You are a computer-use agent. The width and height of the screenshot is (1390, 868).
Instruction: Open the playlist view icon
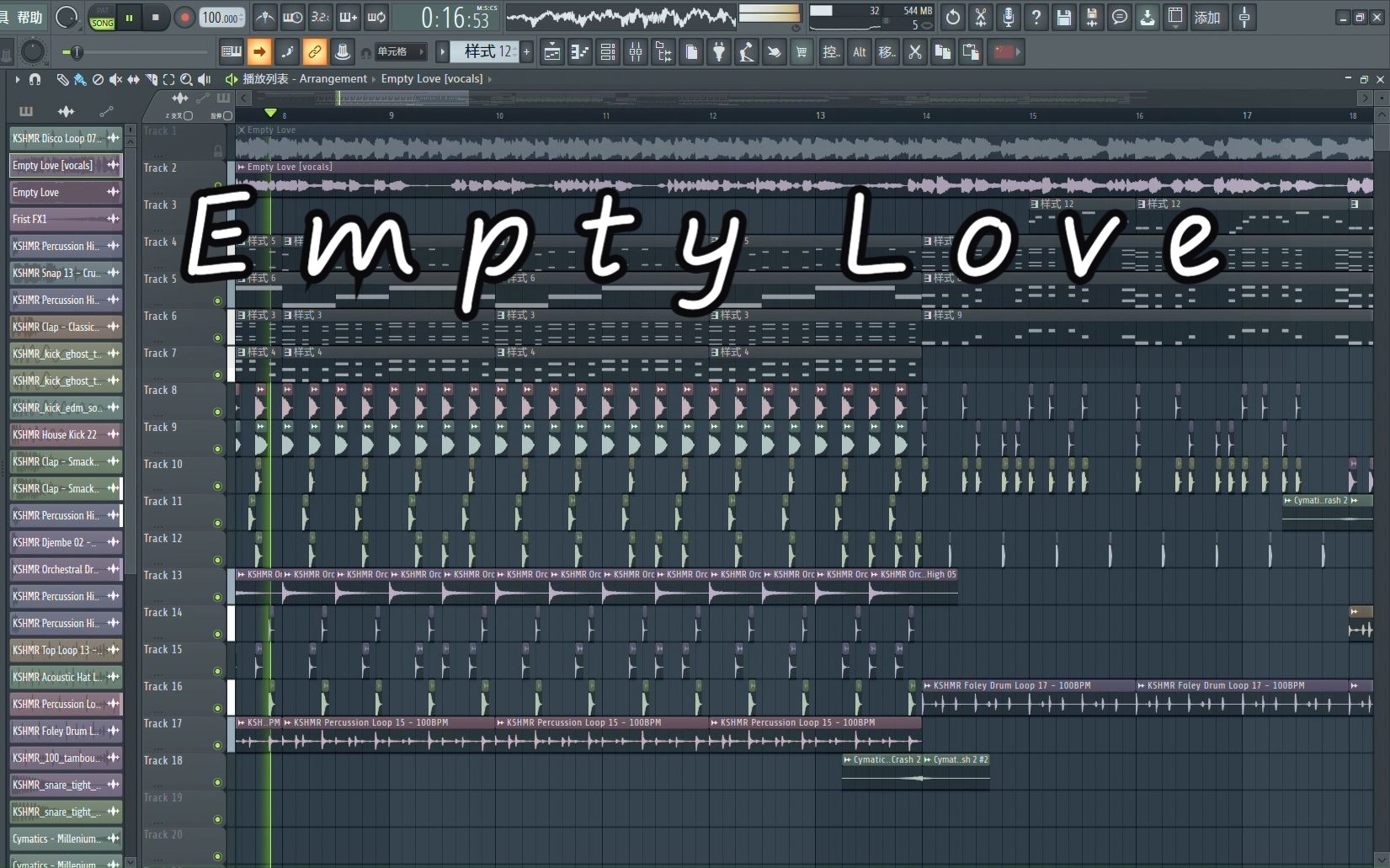551,52
